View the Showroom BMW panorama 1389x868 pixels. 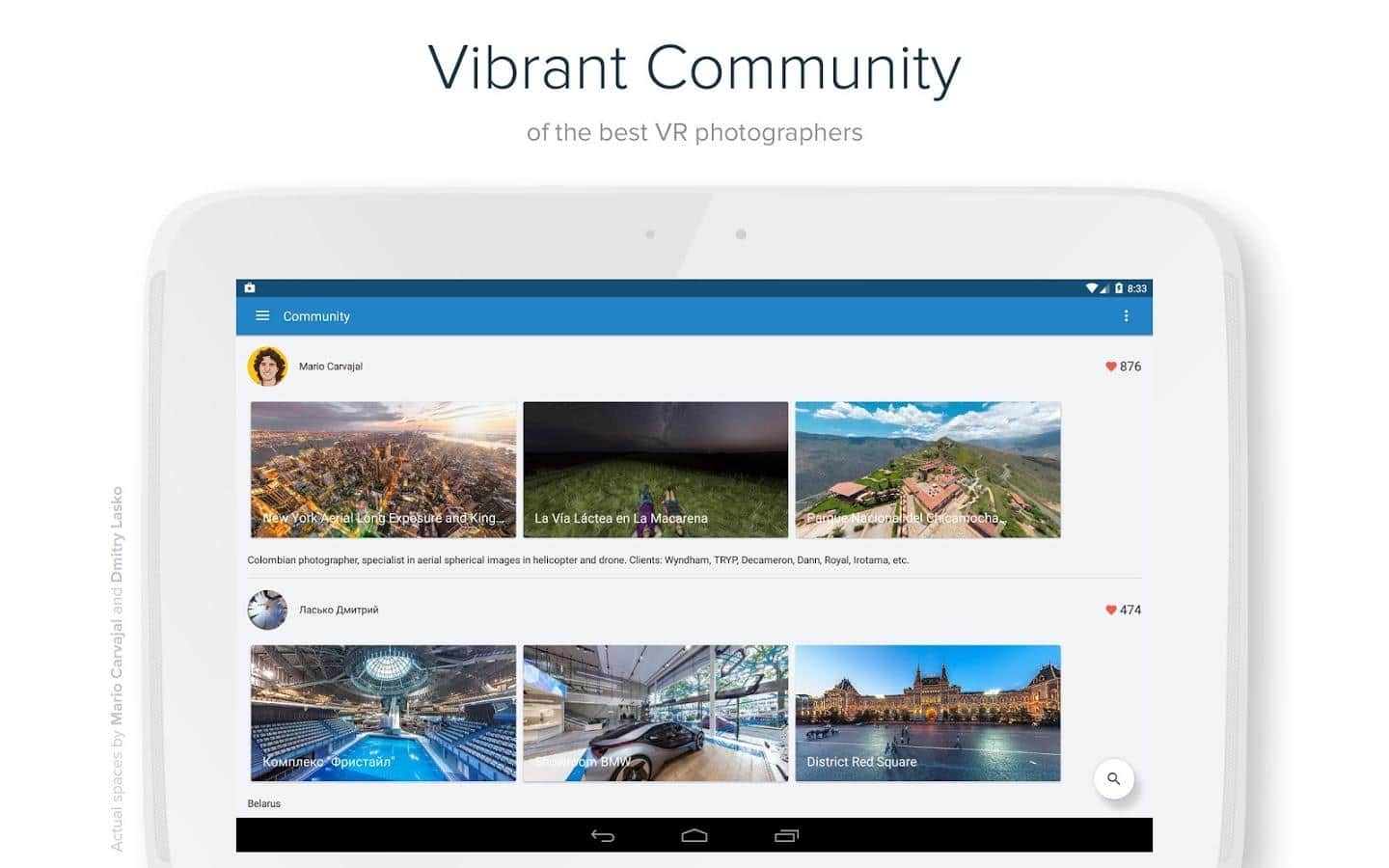pos(655,713)
